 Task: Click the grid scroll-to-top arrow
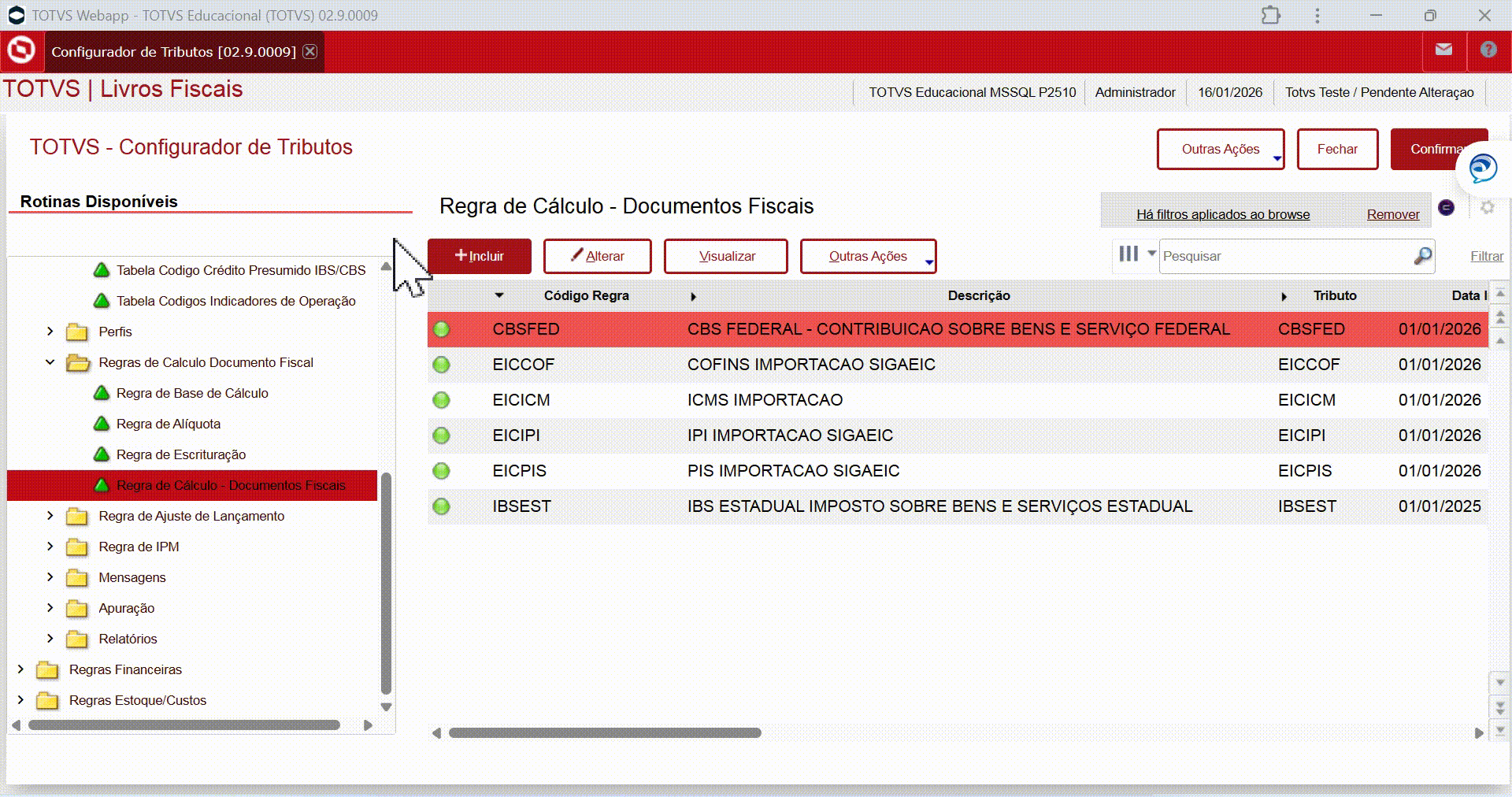tap(1500, 293)
